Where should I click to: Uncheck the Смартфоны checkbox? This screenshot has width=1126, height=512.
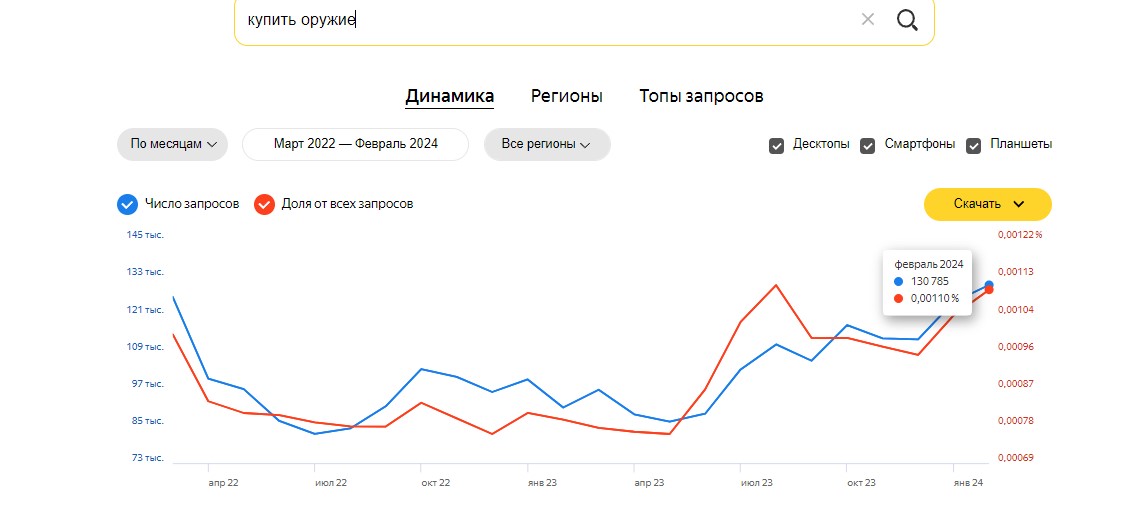[867, 146]
